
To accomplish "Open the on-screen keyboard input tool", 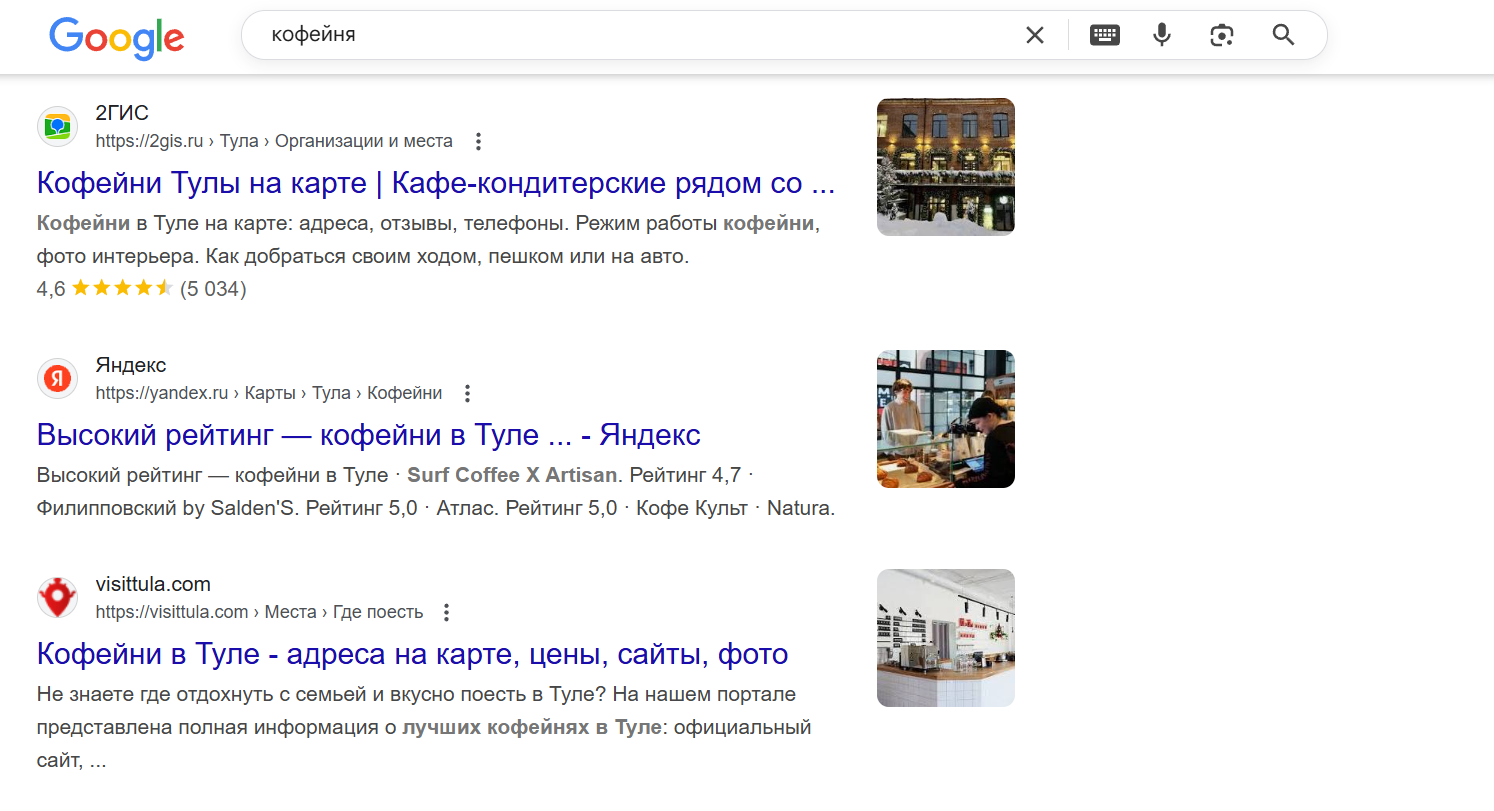I will click(1104, 36).
